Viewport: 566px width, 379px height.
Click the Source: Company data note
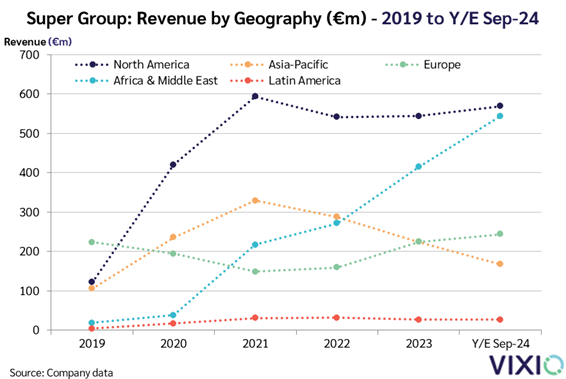[61, 373]
